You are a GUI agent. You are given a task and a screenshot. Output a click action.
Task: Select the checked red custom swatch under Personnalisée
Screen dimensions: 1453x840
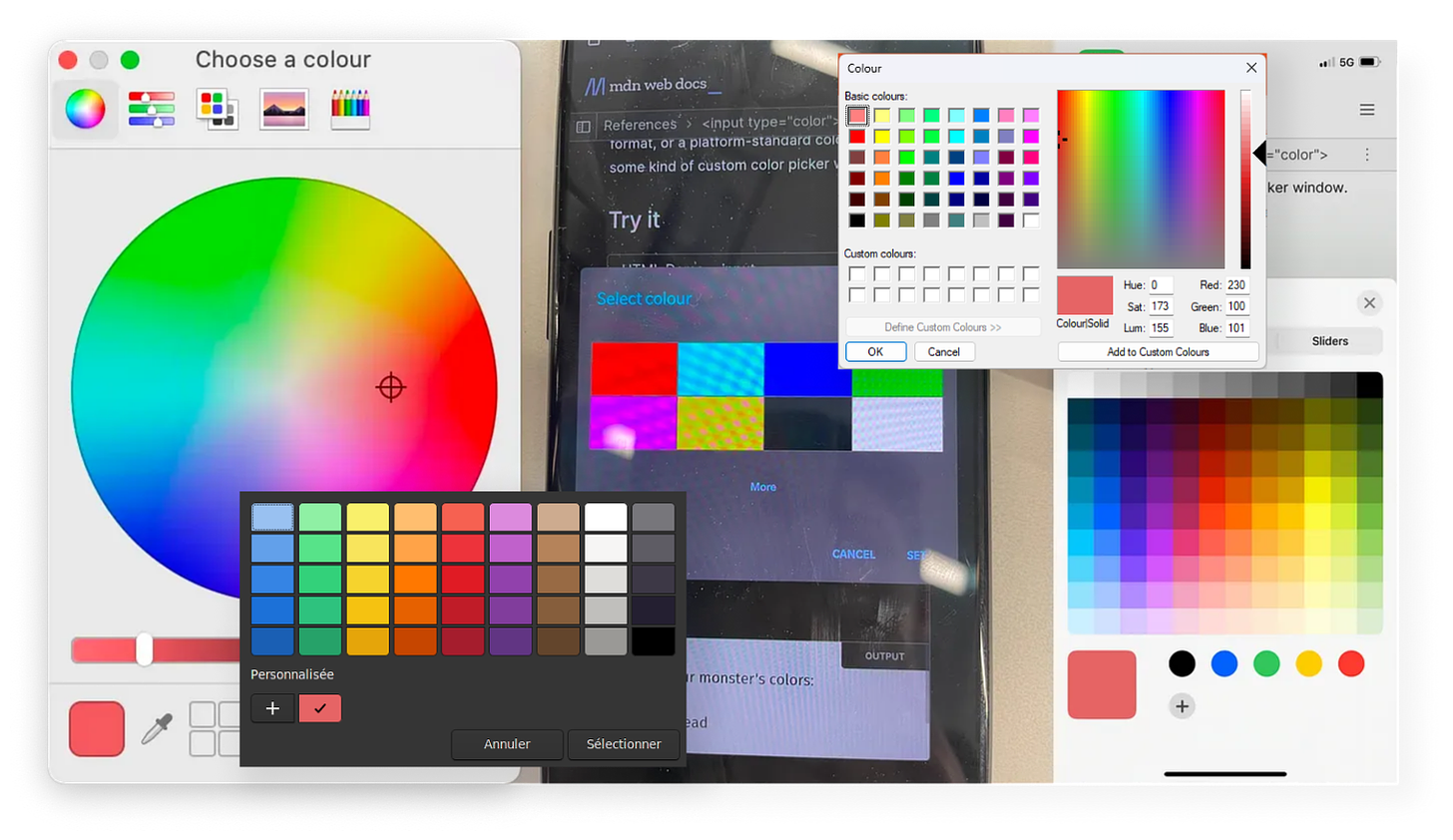[320, 708]
